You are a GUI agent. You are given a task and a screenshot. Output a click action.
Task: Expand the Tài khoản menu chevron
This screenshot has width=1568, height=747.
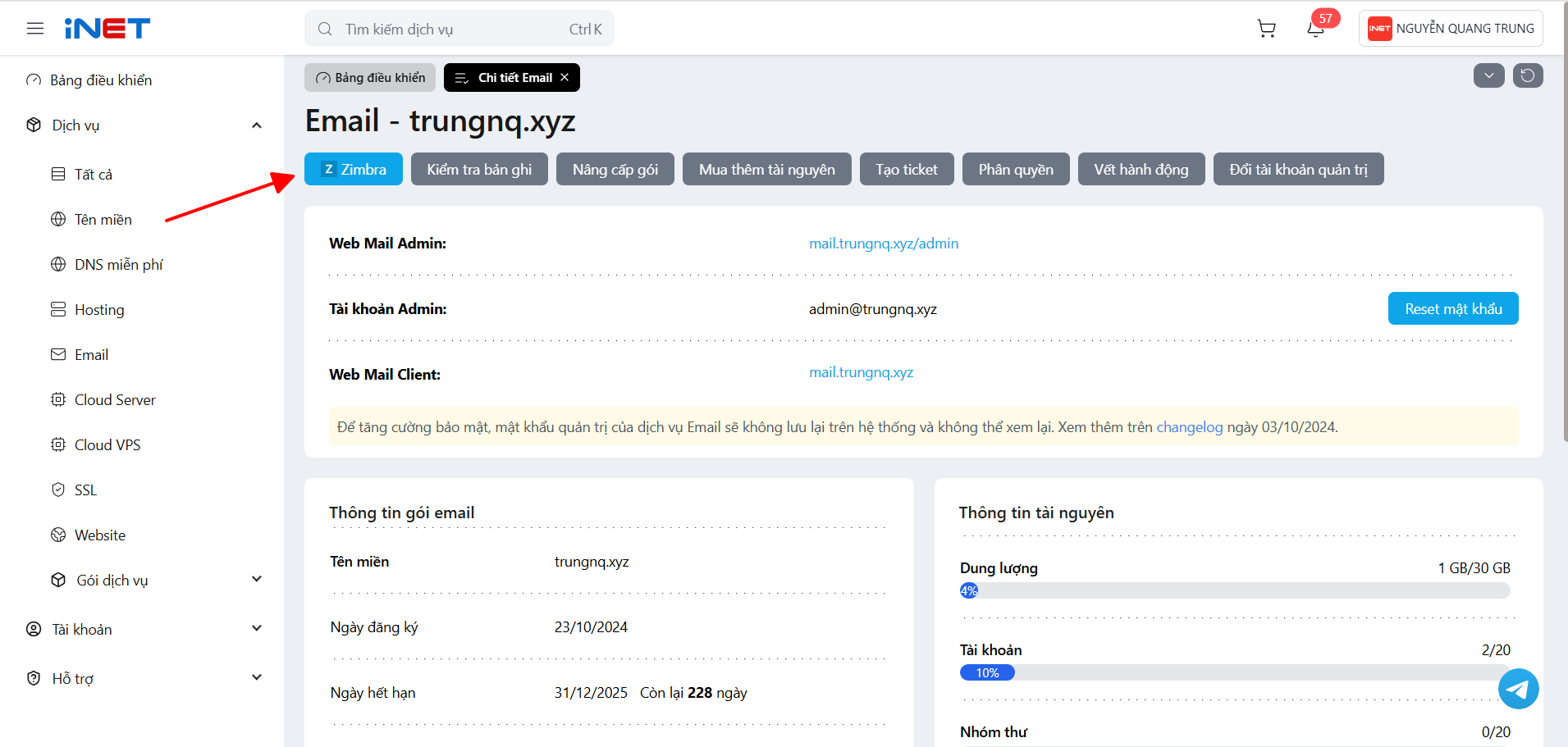pyautogui.click(x=257, y=628)
